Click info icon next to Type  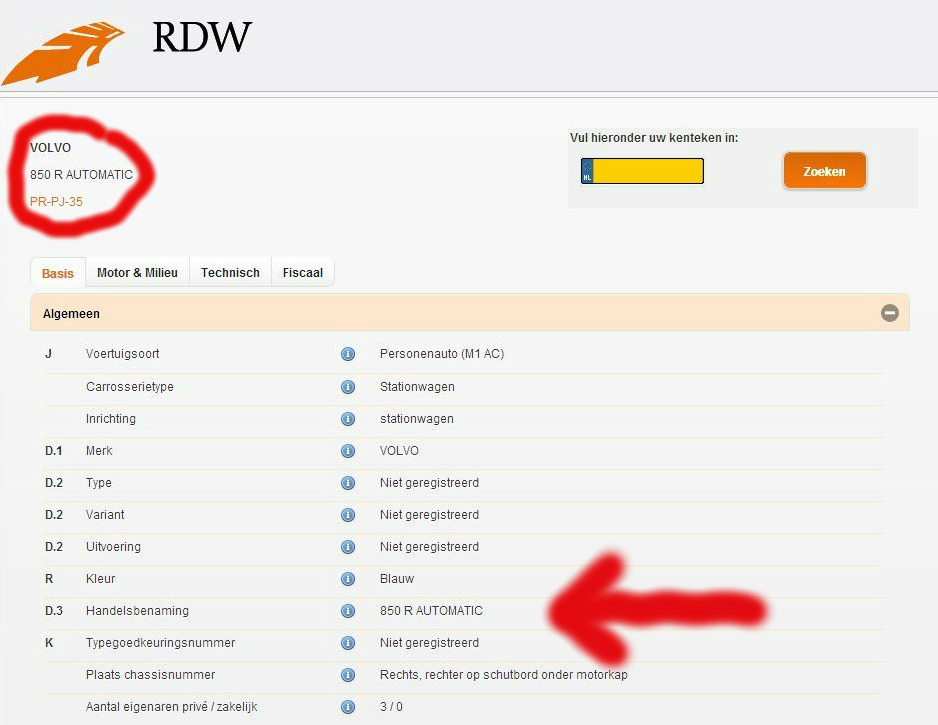[348, 483]
